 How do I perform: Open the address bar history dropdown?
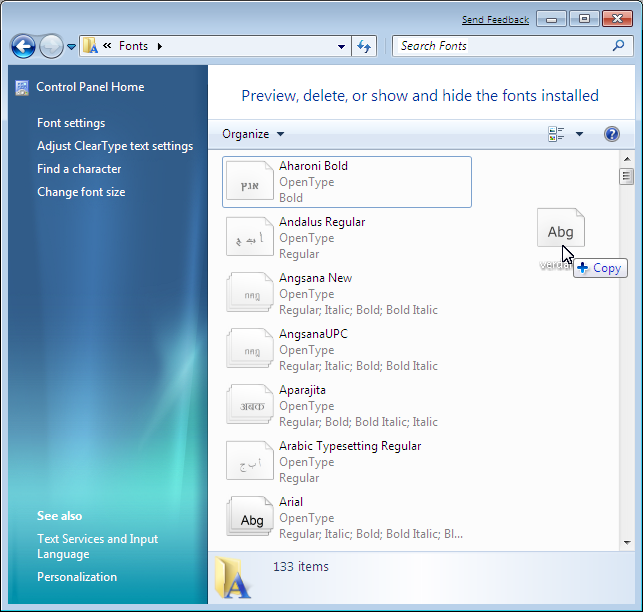pos(341,46)
